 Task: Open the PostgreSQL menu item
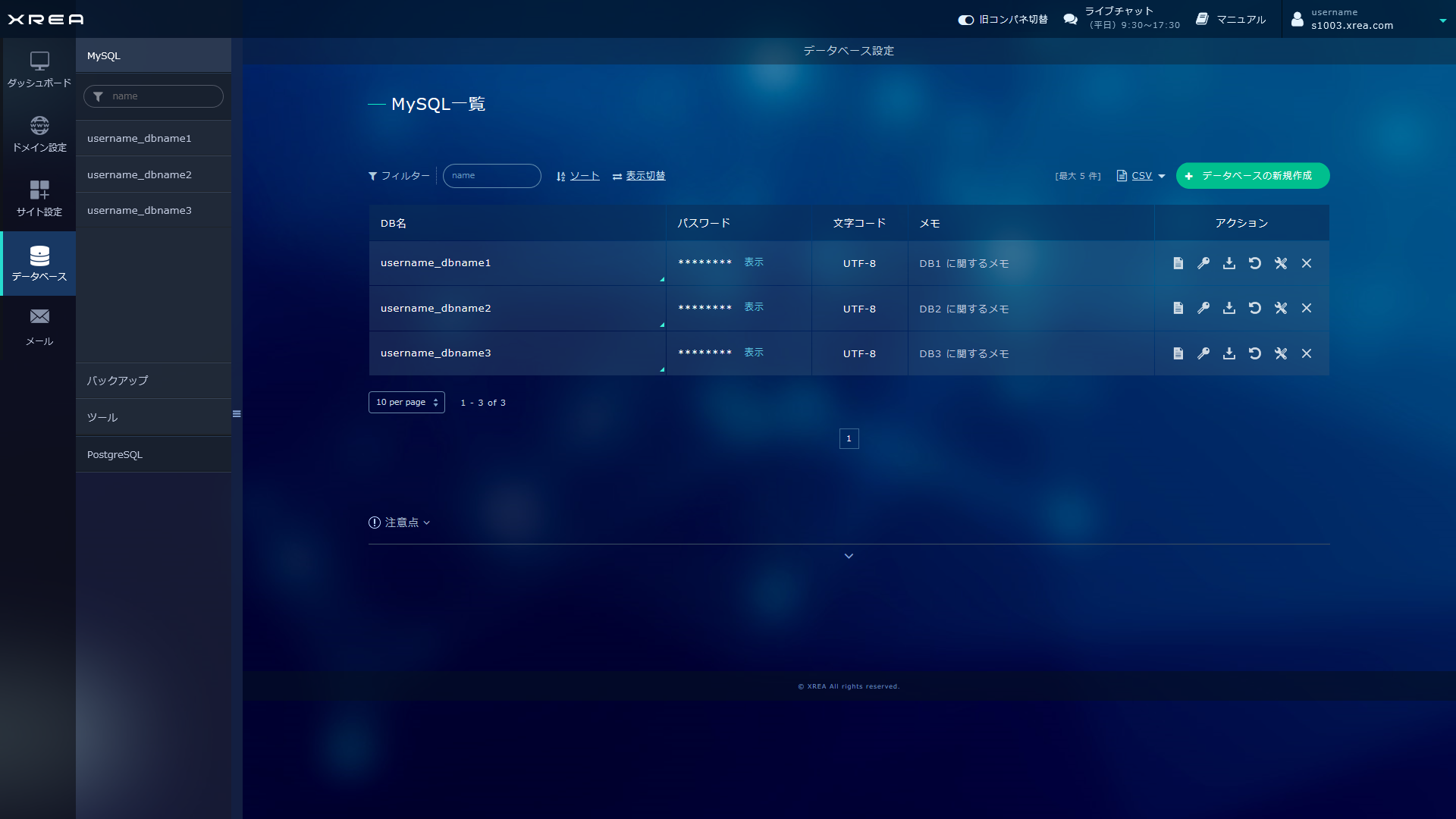click(115, 454)
